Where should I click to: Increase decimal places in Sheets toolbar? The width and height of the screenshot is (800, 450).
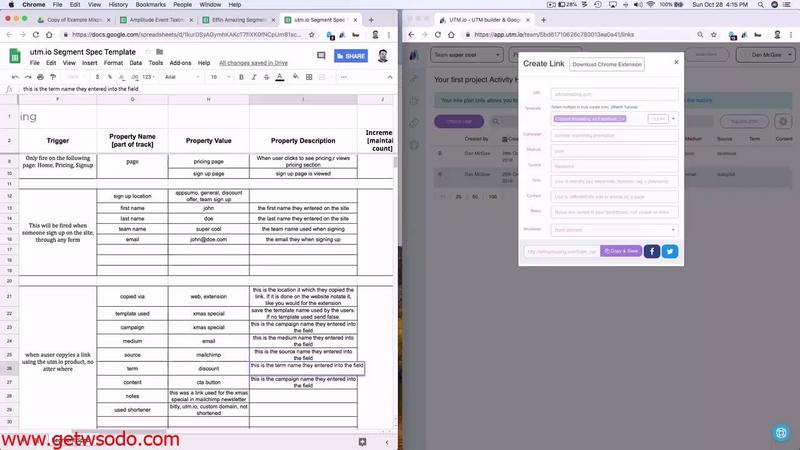135,77
